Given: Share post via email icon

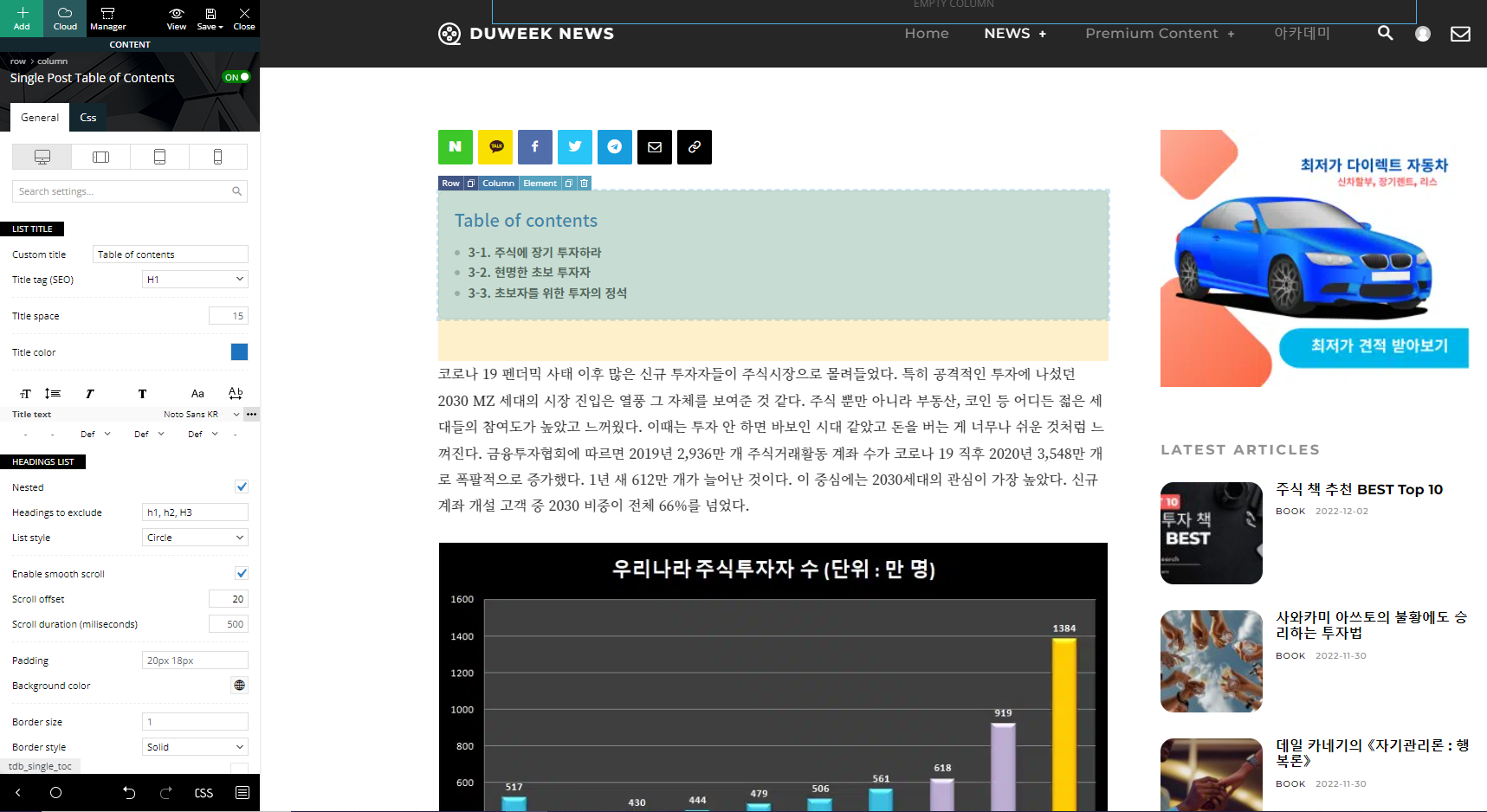Looking at the screenshot, I should (x=655, y=147).
